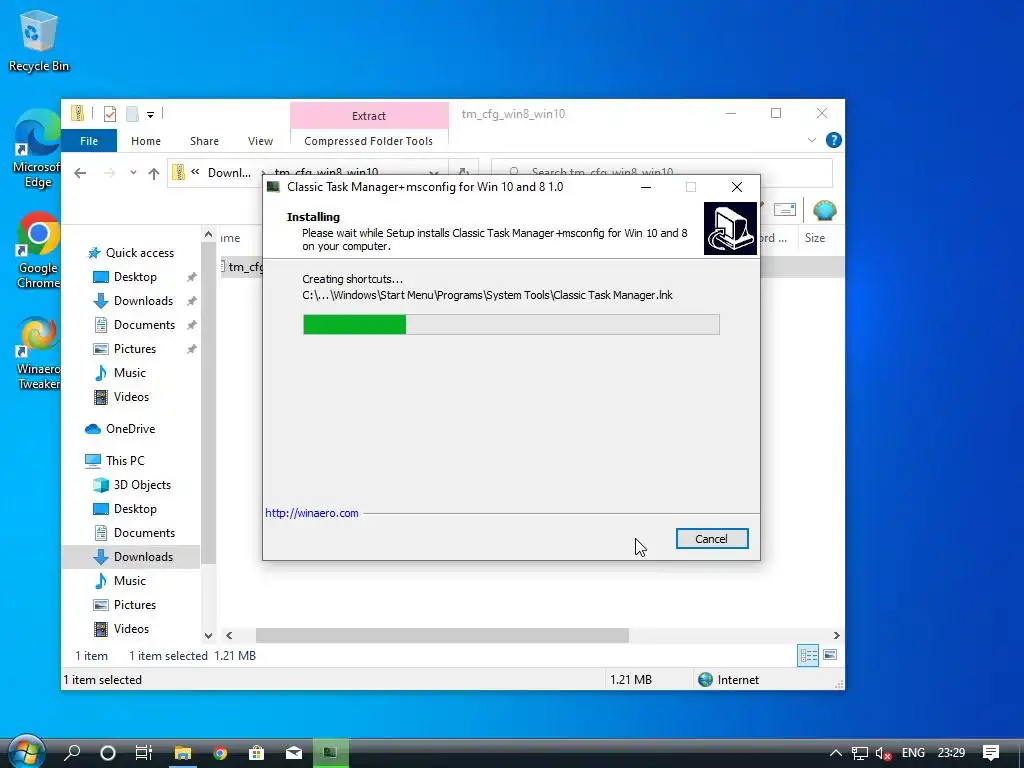Click horizontal scrollbar right arrow

837,635
